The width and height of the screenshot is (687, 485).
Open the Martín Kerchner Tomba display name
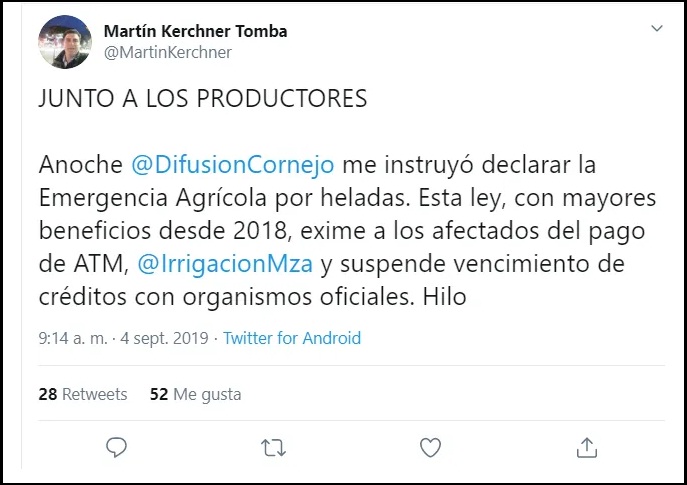(x=195, y=31)
